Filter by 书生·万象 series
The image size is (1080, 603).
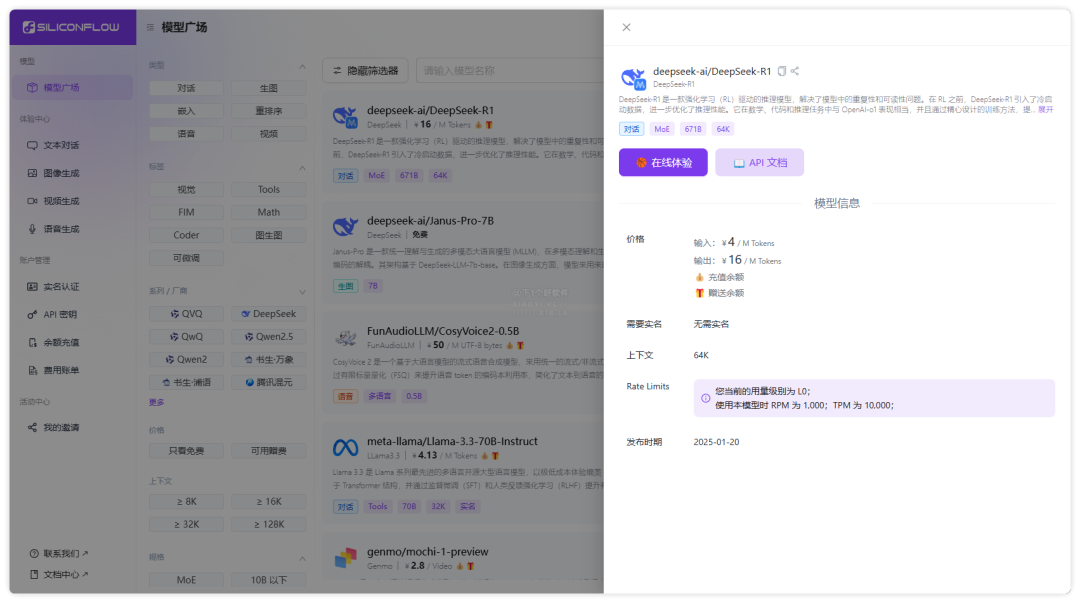coord(269,359)
